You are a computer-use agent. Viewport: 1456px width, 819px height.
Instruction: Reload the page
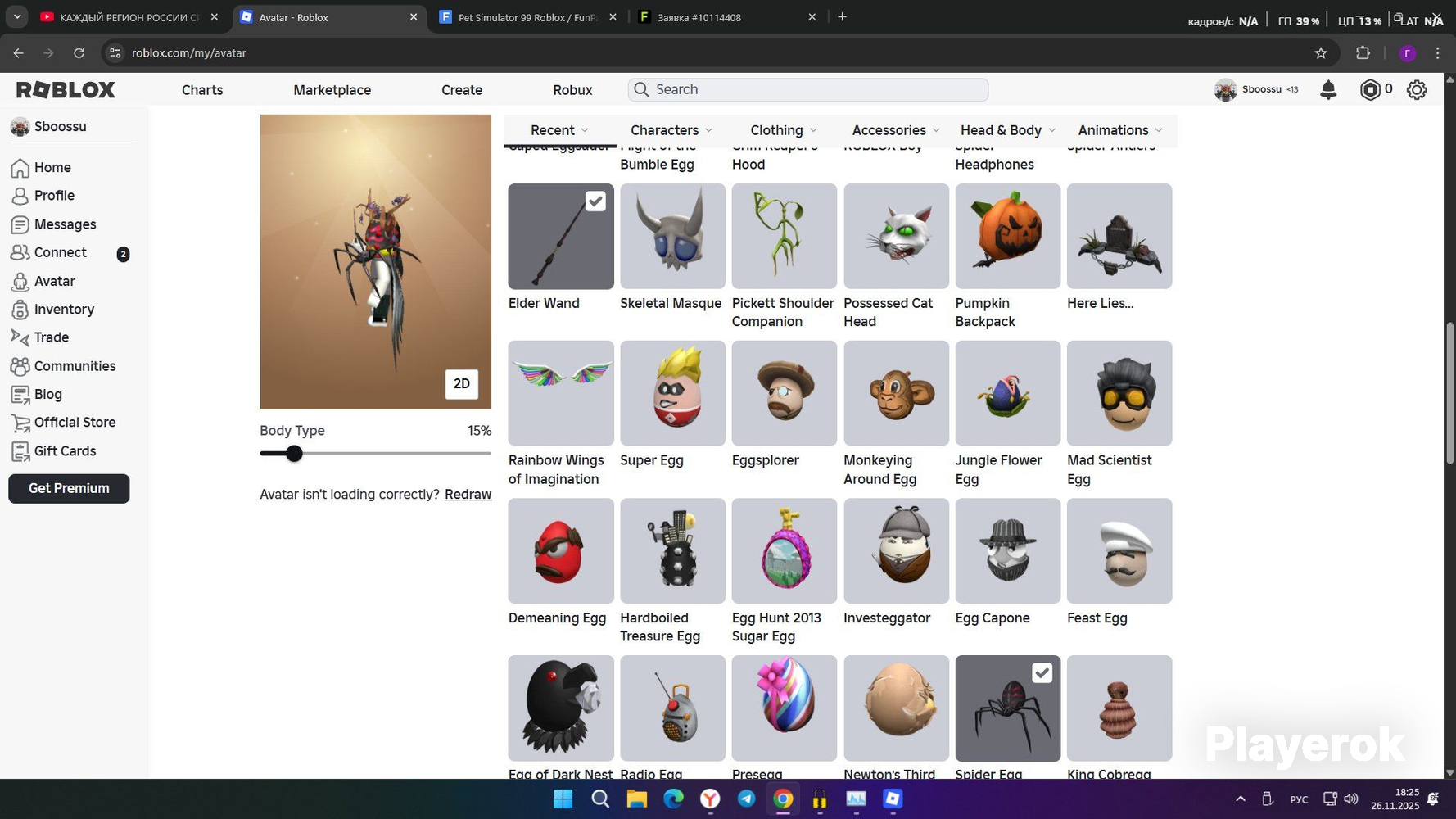(x=79, y=53)
